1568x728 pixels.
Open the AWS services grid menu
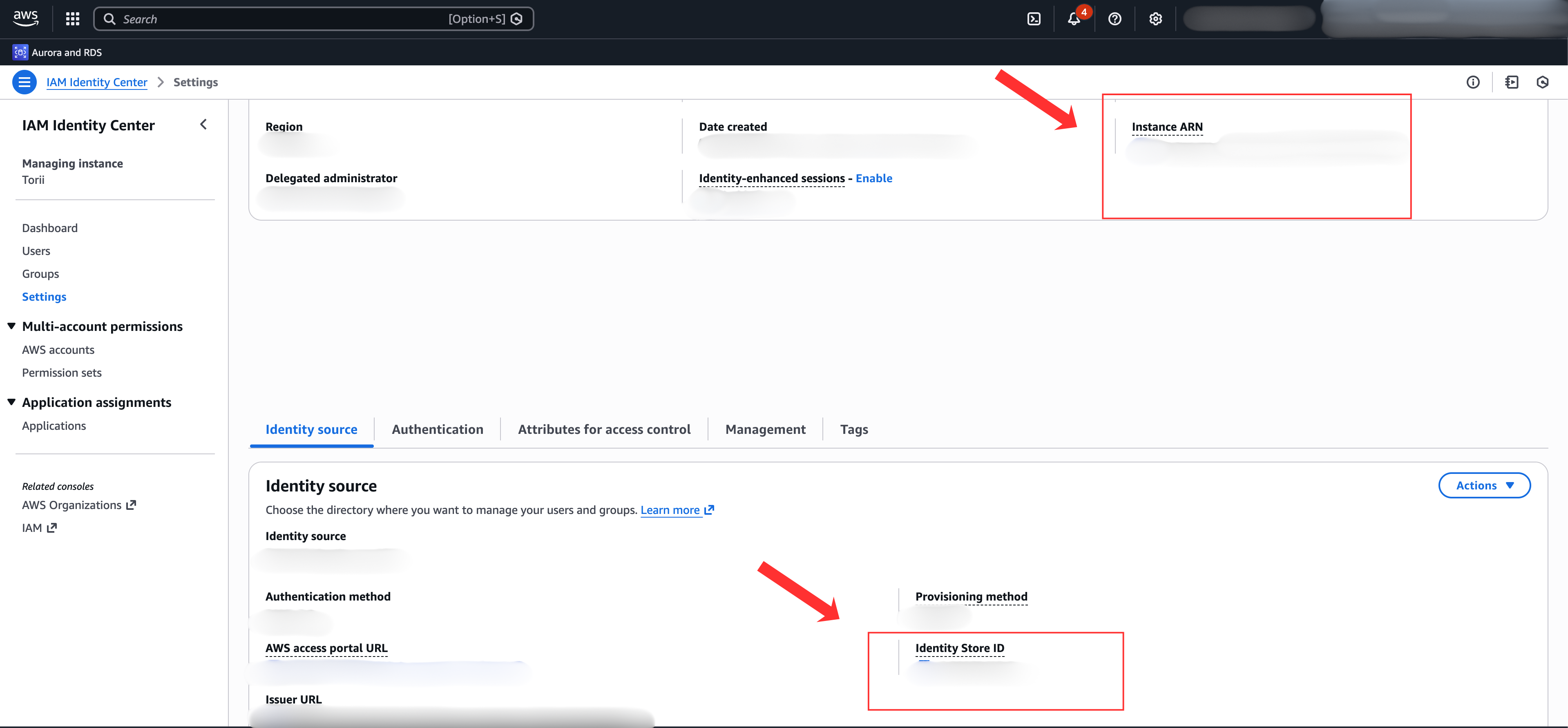[x=72, y=19]
